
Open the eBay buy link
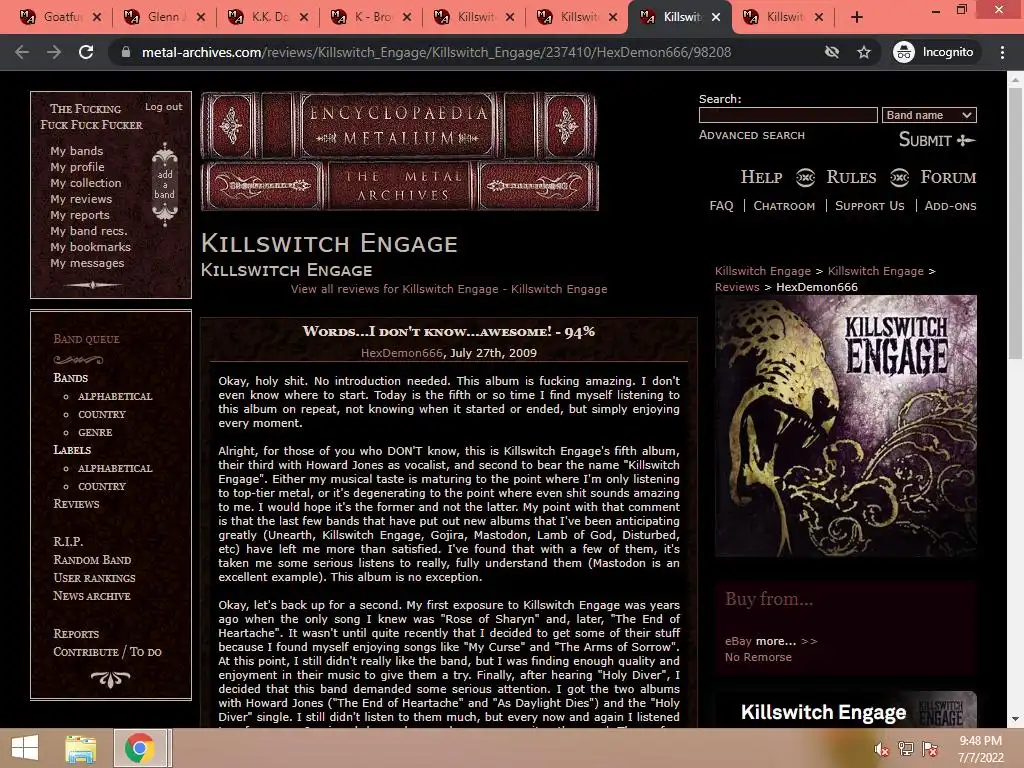(x=738, y=641)
